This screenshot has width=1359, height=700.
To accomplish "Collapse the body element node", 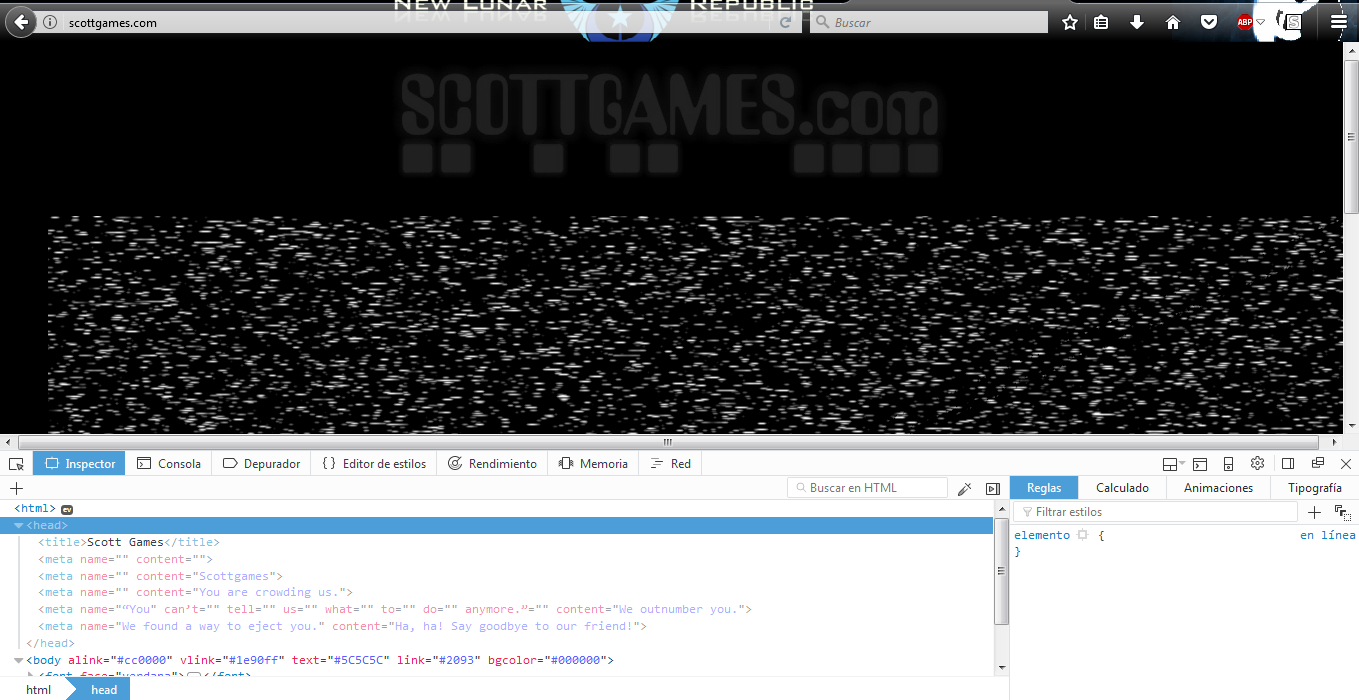I will point(18,660).
